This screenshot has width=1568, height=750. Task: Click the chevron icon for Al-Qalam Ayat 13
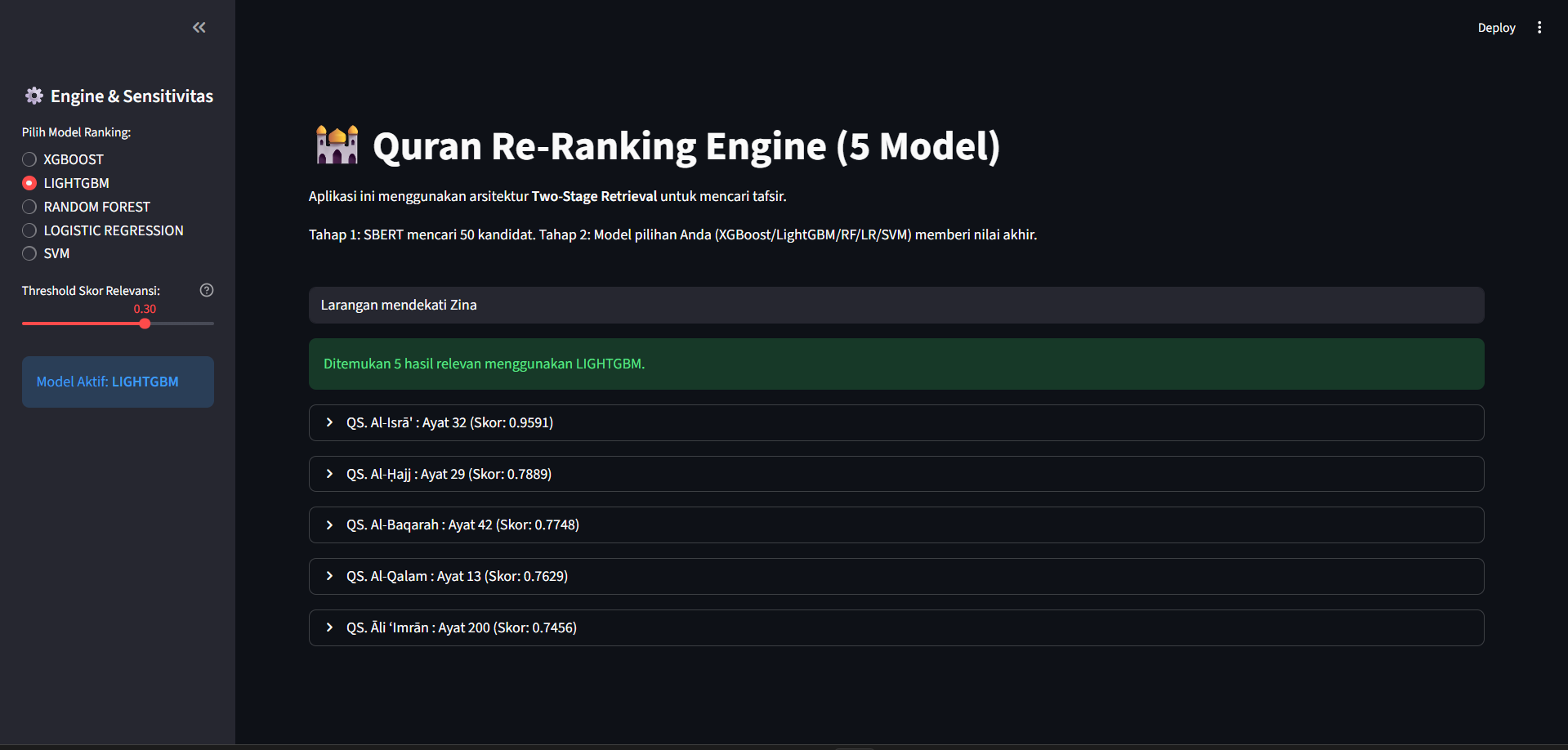tap(329, 576)
